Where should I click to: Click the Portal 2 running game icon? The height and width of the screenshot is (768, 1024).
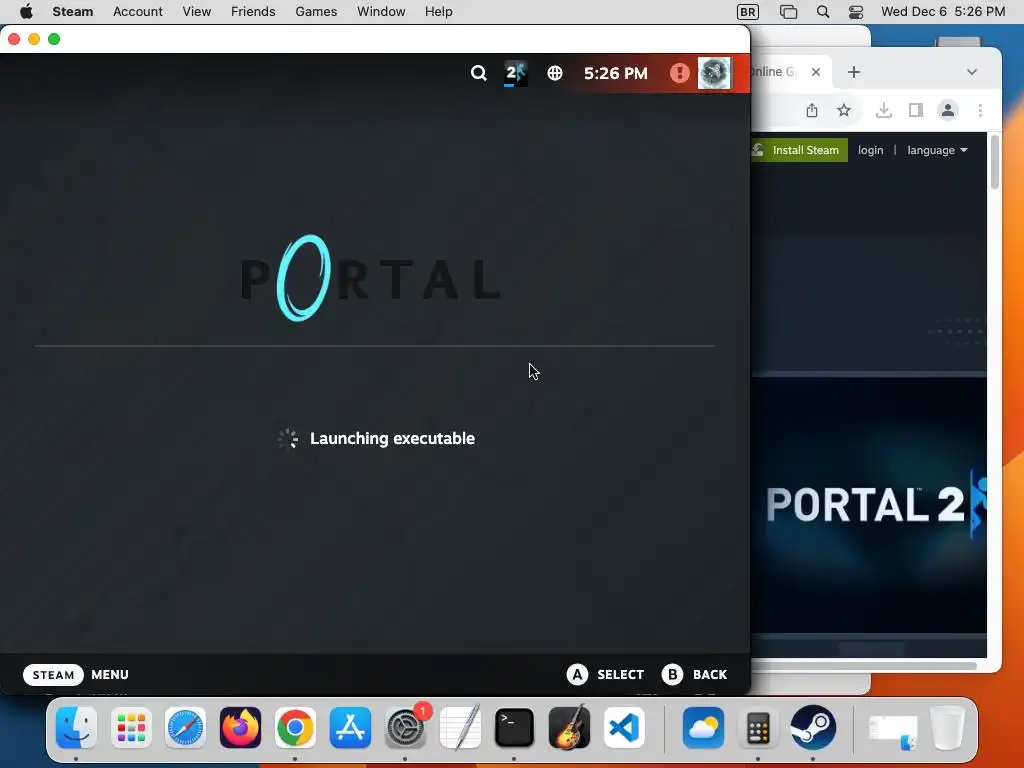tap(515, 73)
